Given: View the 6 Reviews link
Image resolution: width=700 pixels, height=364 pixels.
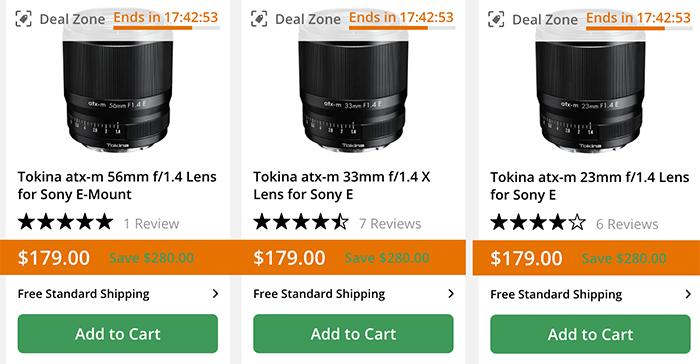Looking at the screenshot, I should tap(627, 224).
